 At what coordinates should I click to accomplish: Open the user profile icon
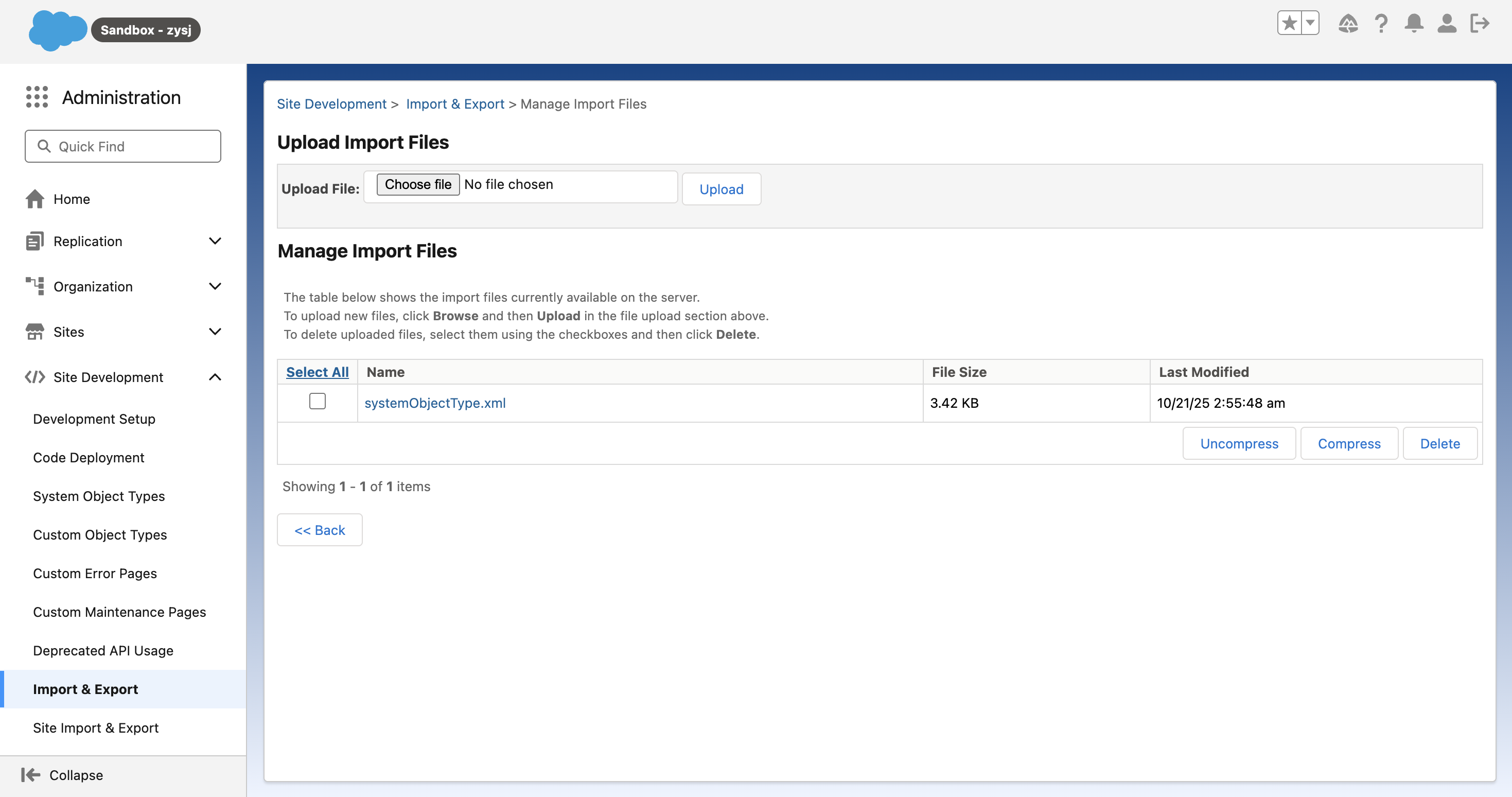[x=1446, y=24]
